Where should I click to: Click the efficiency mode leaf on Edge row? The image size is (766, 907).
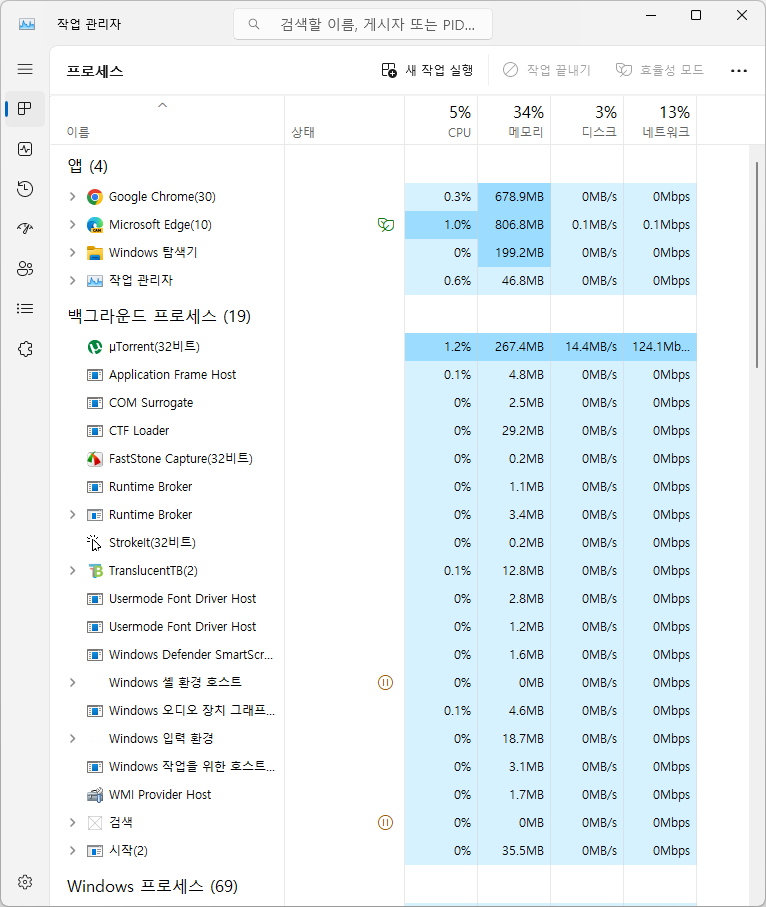tap(386, 224)
